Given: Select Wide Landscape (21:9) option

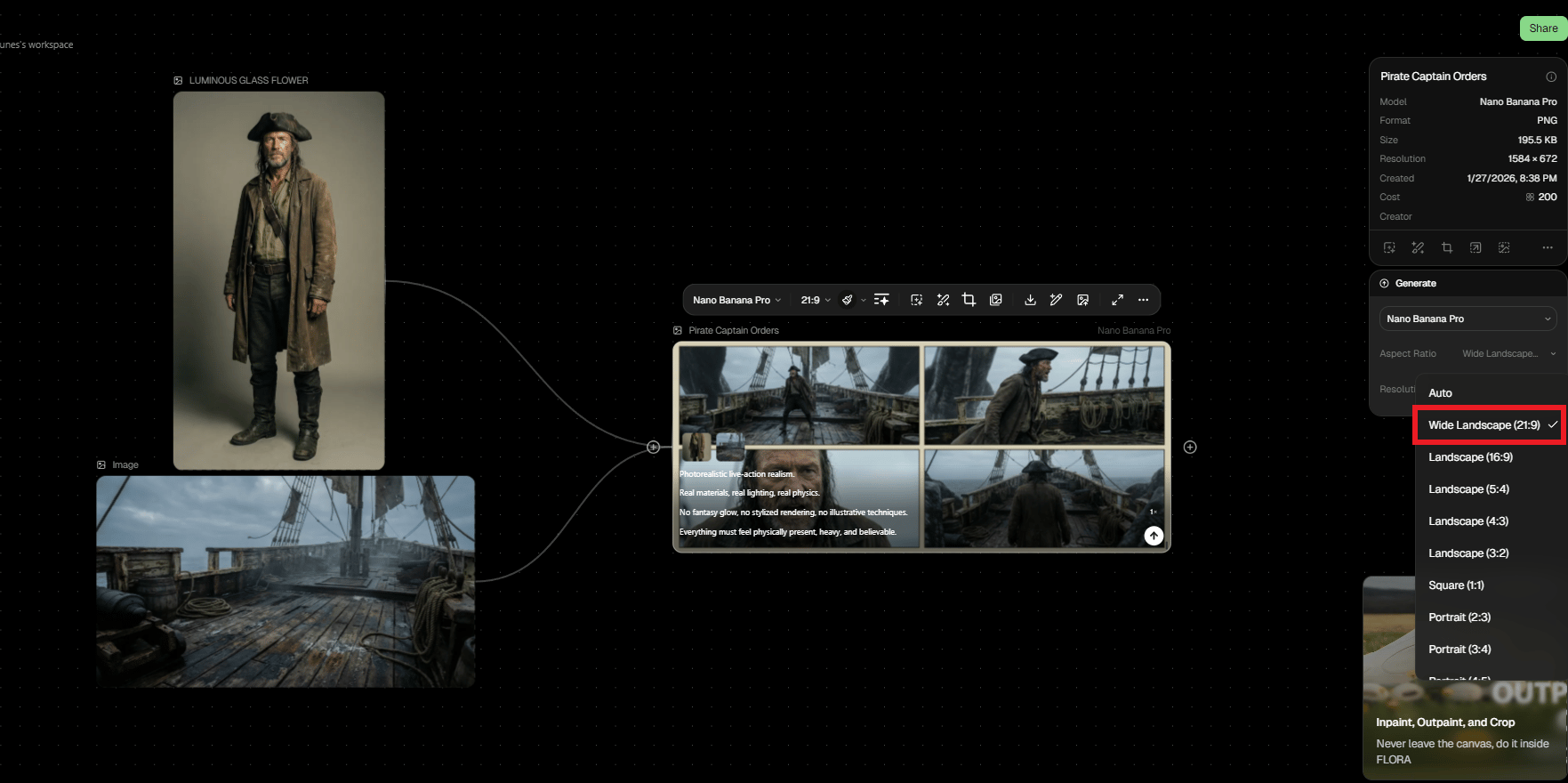Looking at the screenshot, I should pyautogui.click(x=1489, y=425).
